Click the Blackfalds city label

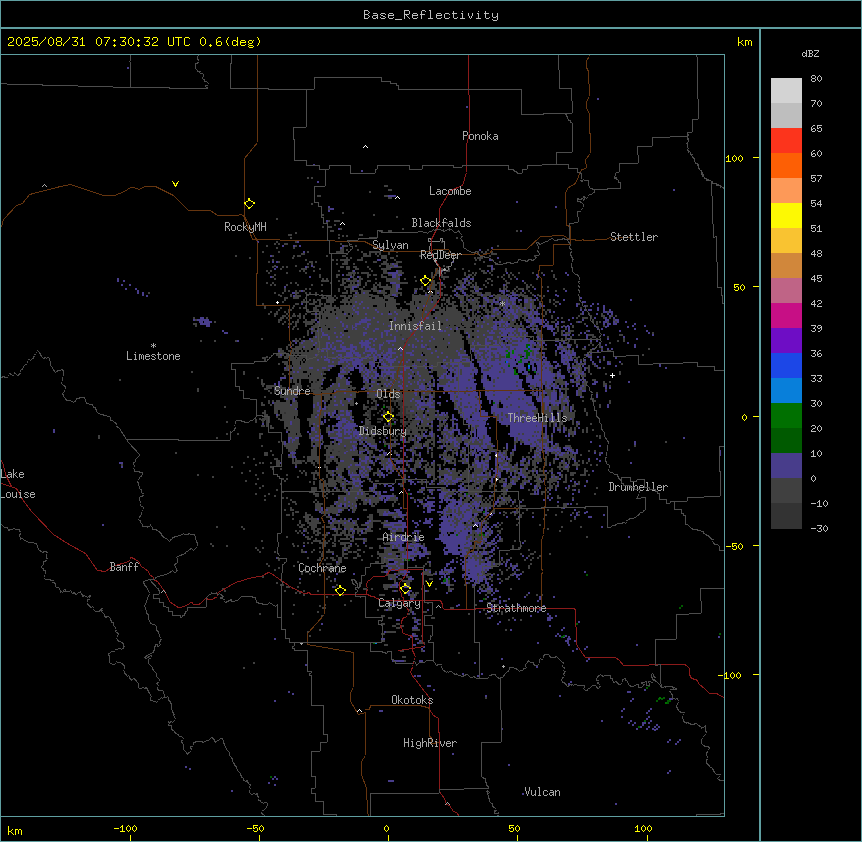click(441, 223)
